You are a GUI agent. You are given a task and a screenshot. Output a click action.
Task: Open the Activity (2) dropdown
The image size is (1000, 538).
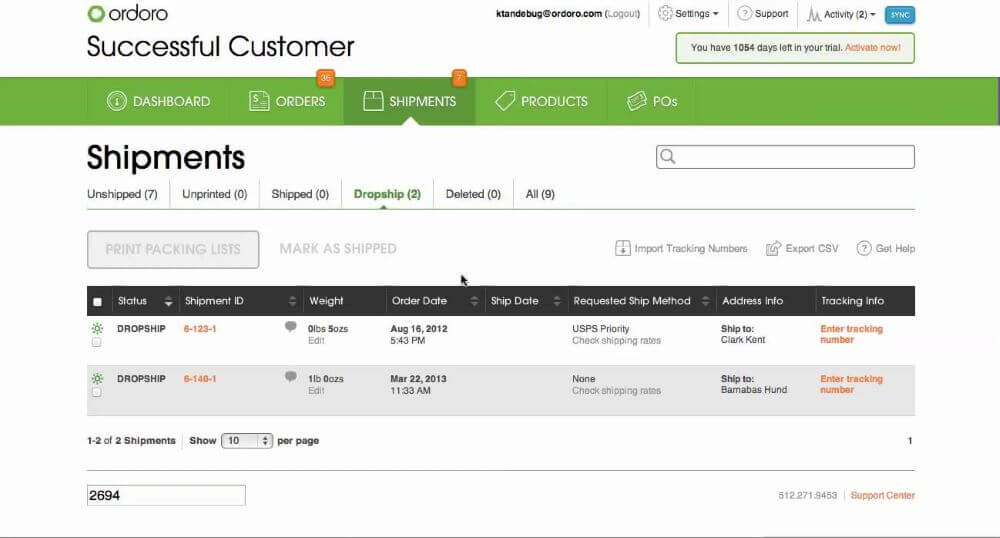click(841, 14)
